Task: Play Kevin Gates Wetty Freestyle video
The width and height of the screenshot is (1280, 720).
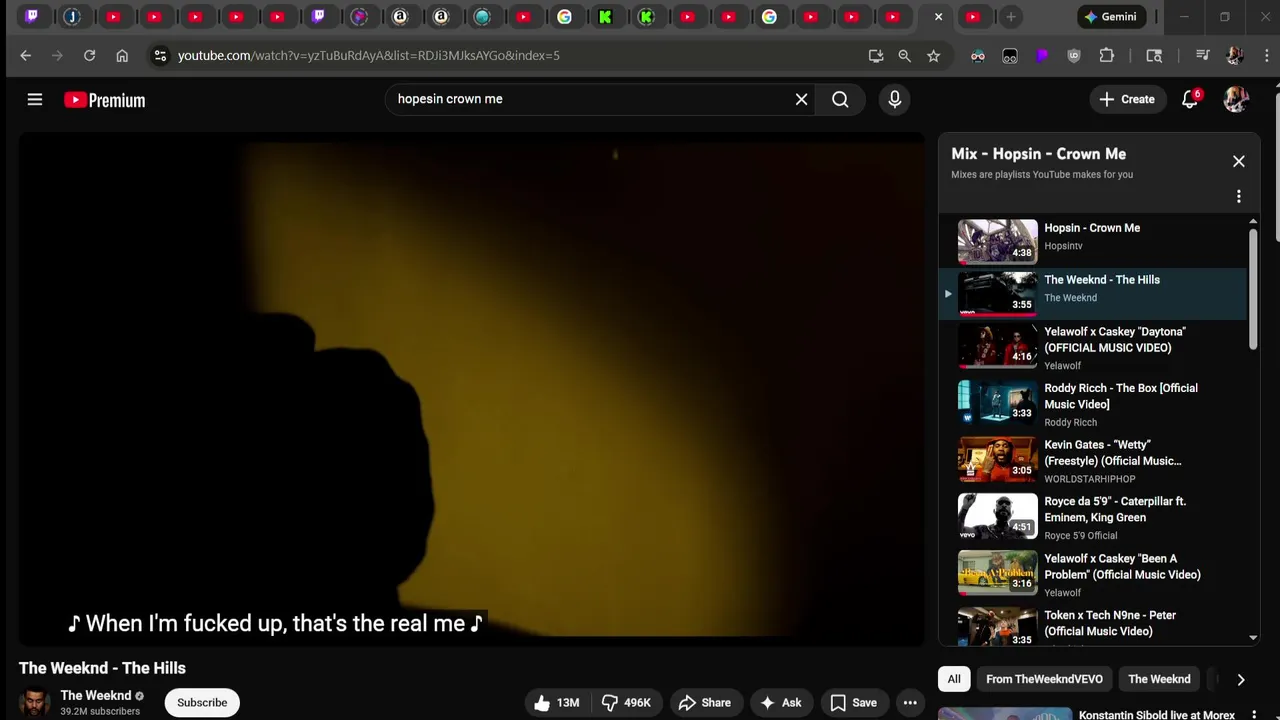Action: tap(1095, 460)
